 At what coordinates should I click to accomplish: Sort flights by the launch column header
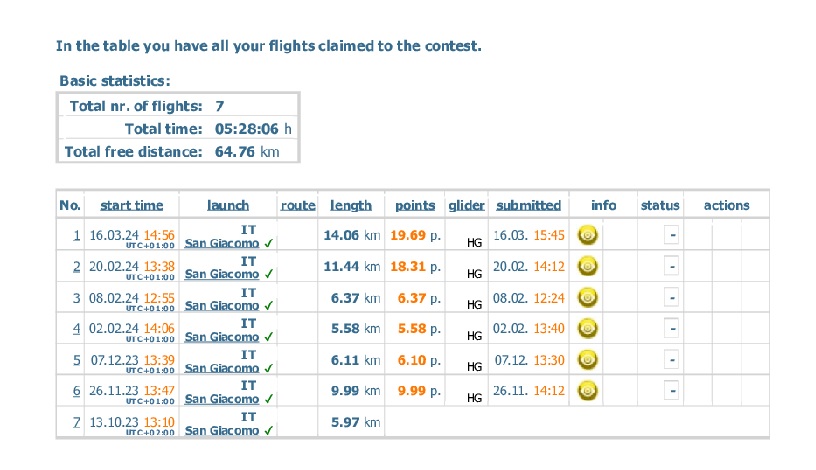tap(228, 206)
